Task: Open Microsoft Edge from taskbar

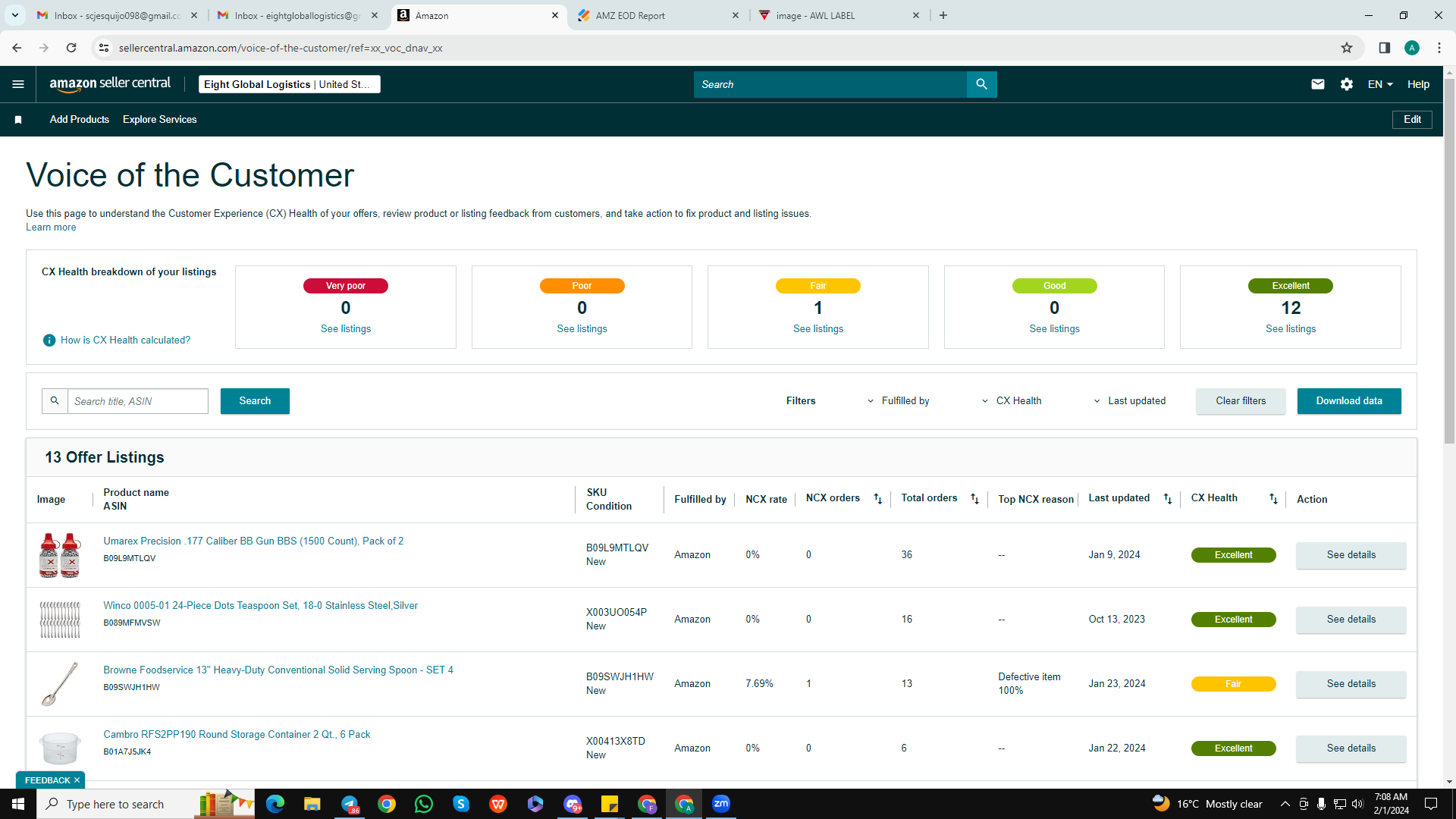Action: (275, 804)
